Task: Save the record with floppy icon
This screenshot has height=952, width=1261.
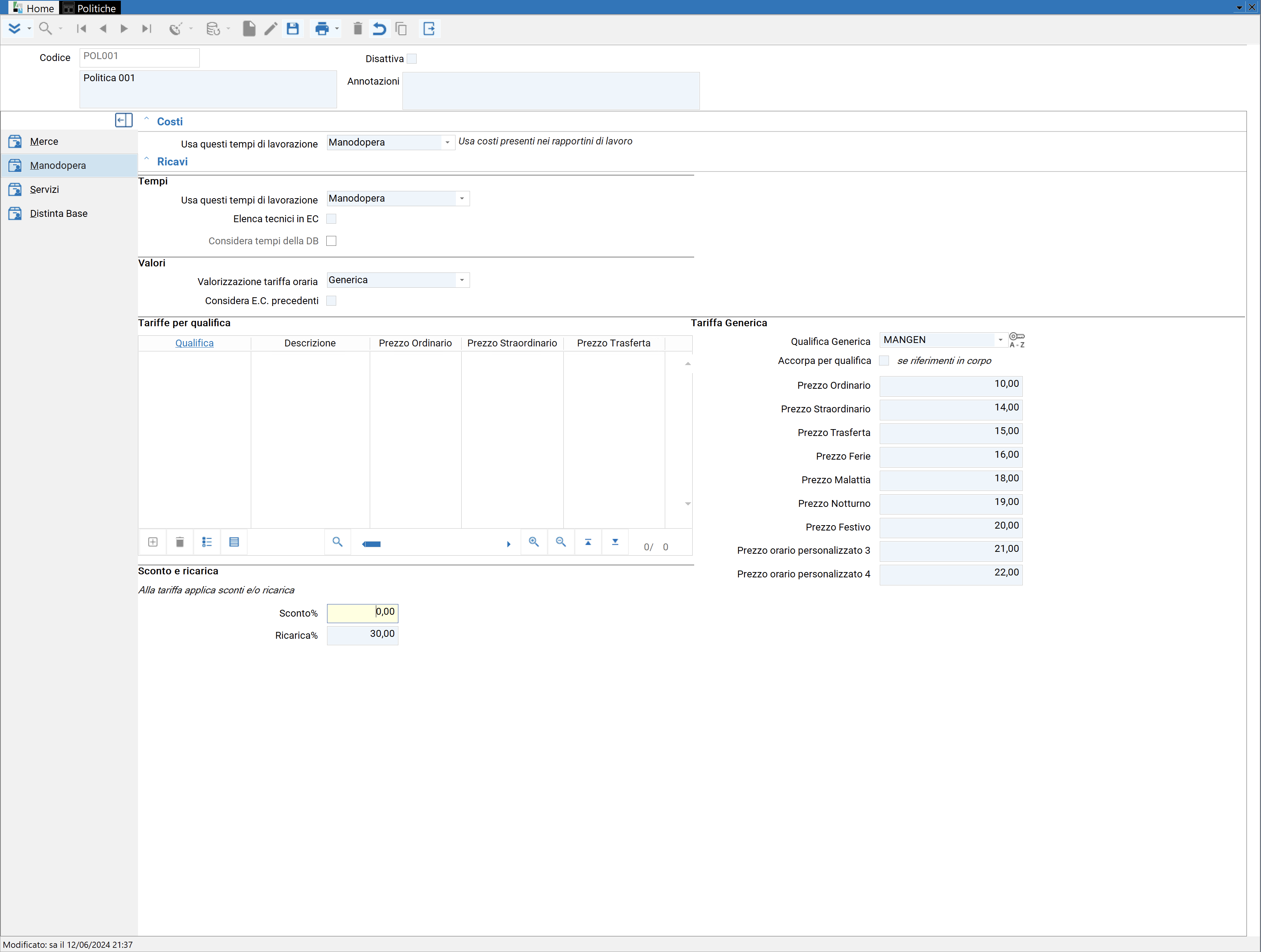Action: [293, 29]
